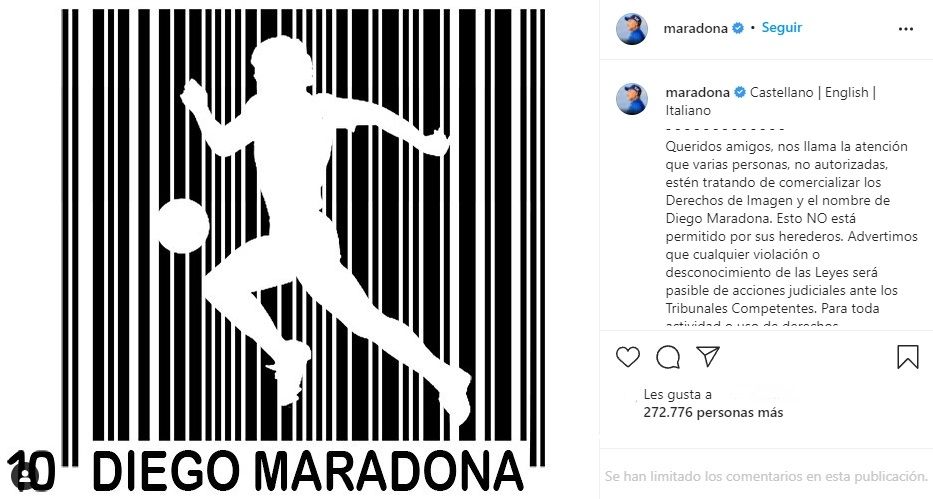The height and width of the screenshot is (499, 933).
Task: Open maradona username in the caption
Action: tap(697, 92)
